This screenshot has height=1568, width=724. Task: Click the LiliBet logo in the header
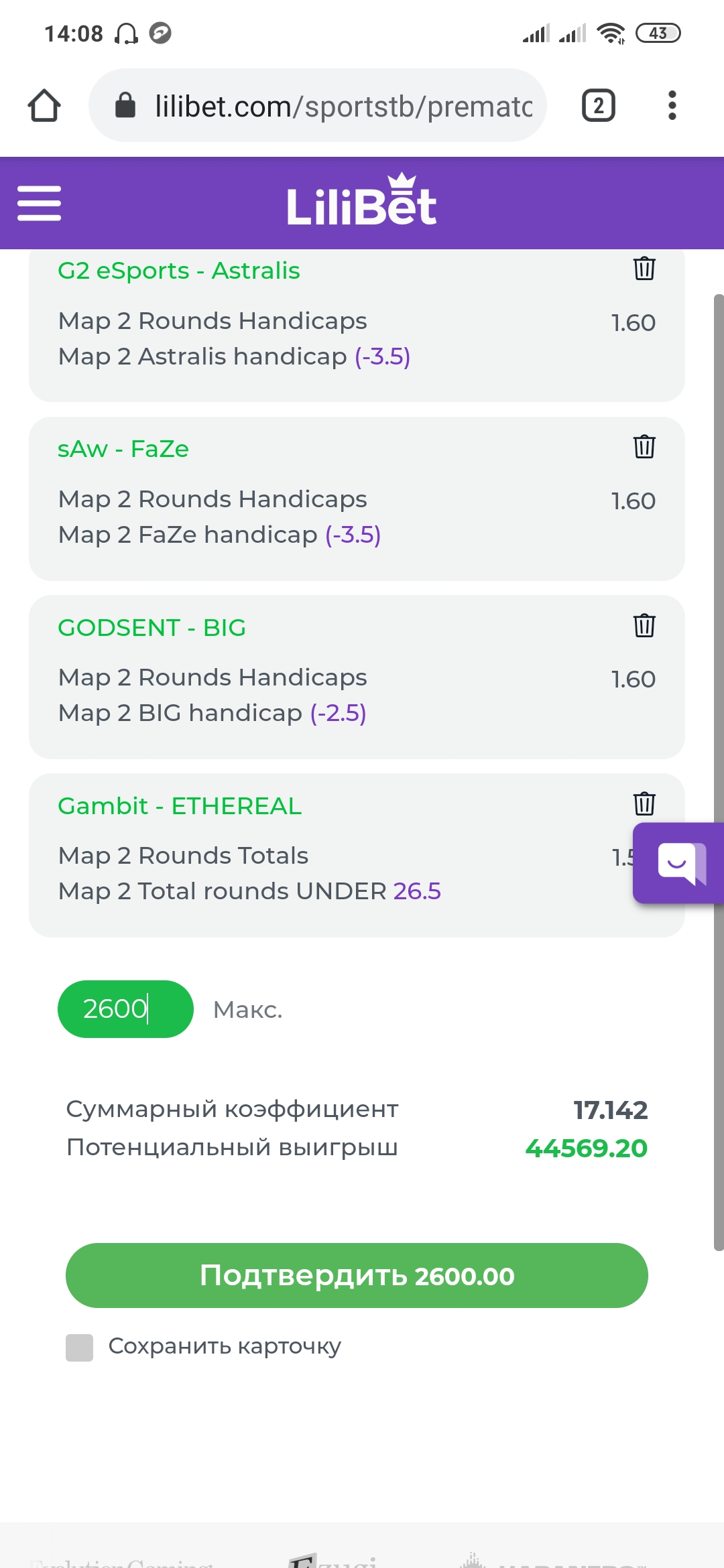point(362,200)
